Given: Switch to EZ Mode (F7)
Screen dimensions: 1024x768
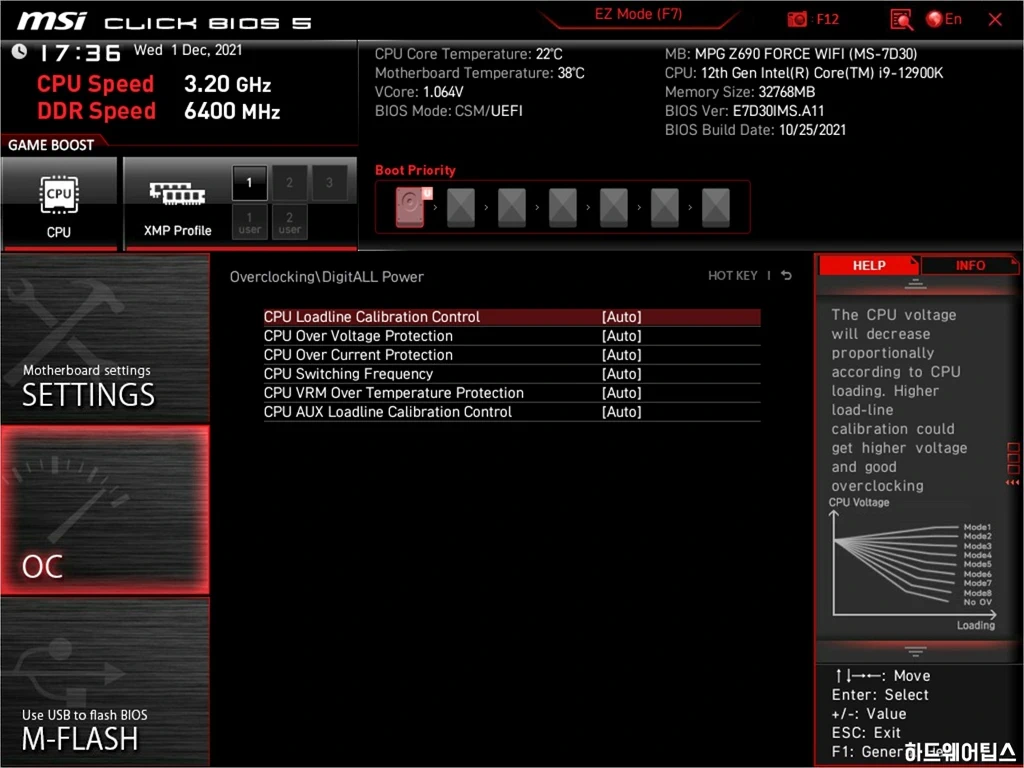Looking at the screenshot, I should pyautogui.click(x=638, y=14).
